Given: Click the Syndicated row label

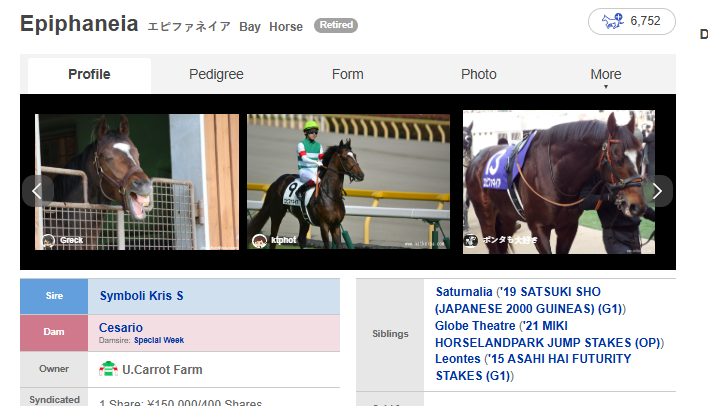Looking at the screenshot, I should tap(54, 399).
